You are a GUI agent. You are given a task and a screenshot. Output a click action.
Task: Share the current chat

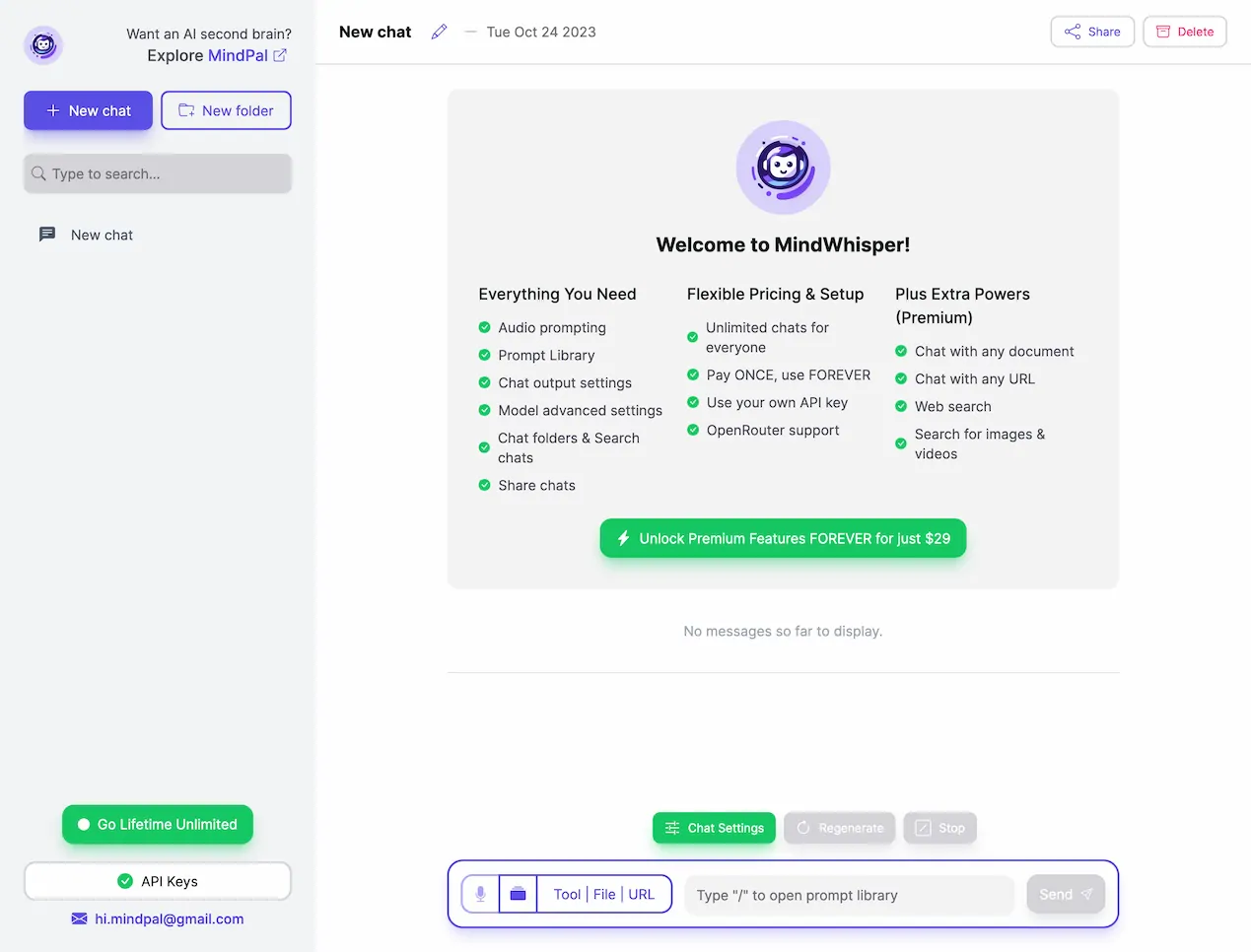coord(1092,32)
